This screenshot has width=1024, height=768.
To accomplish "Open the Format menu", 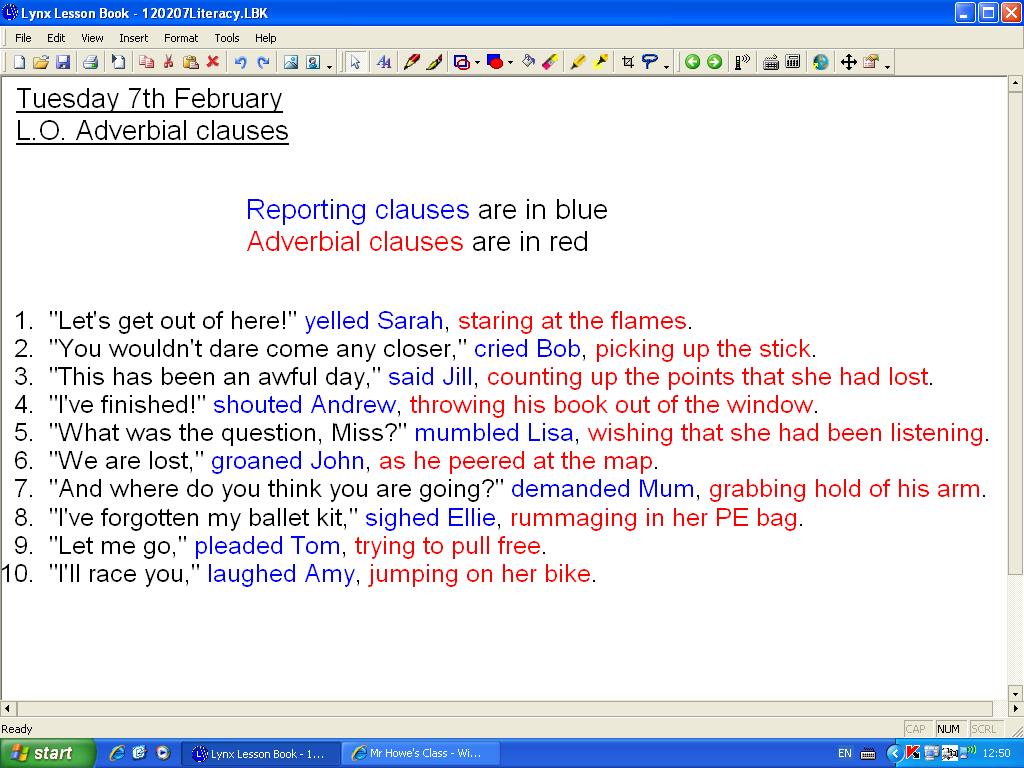I will (x=181, y=38).
